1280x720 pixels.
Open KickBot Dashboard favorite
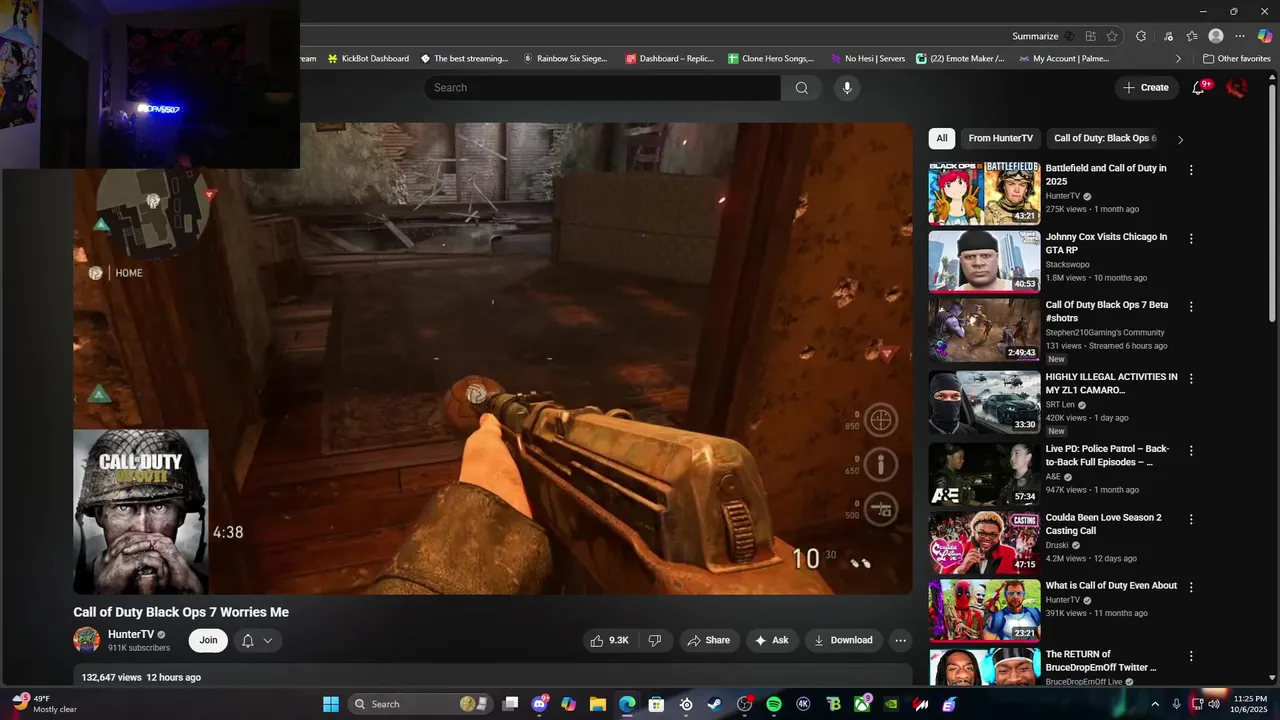click(x=368, y=59)
